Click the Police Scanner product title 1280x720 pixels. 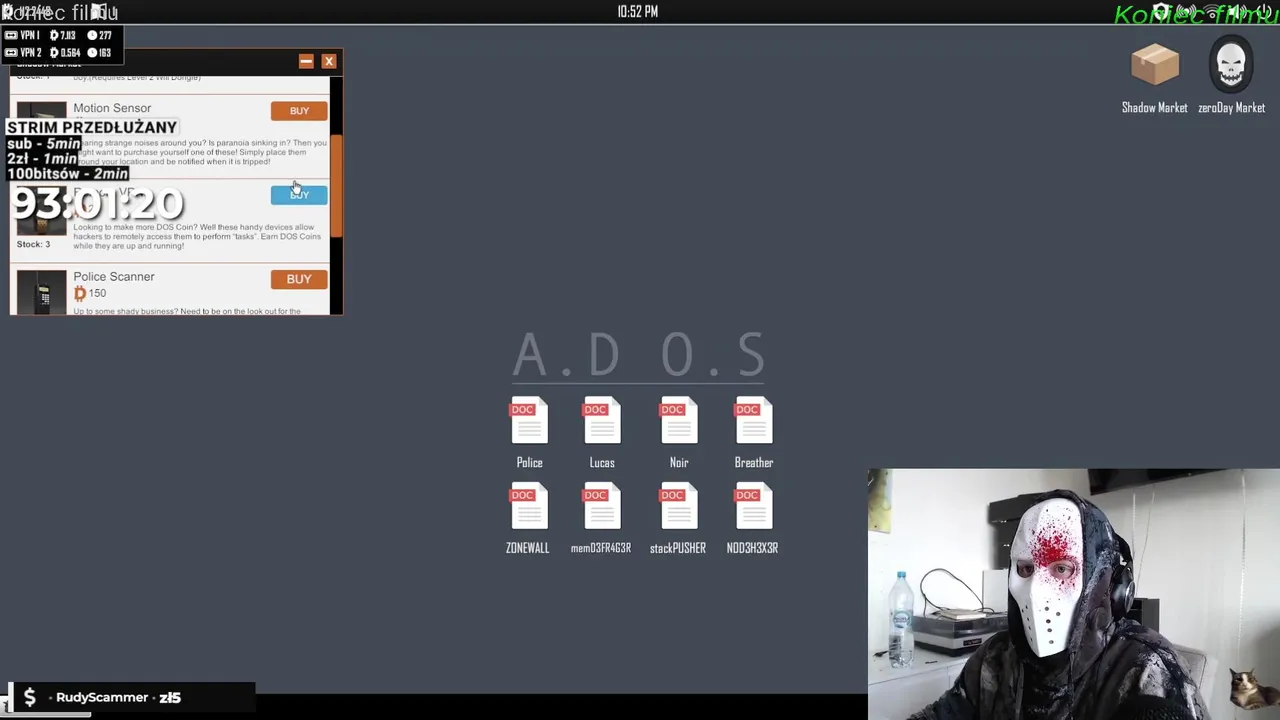114,276
